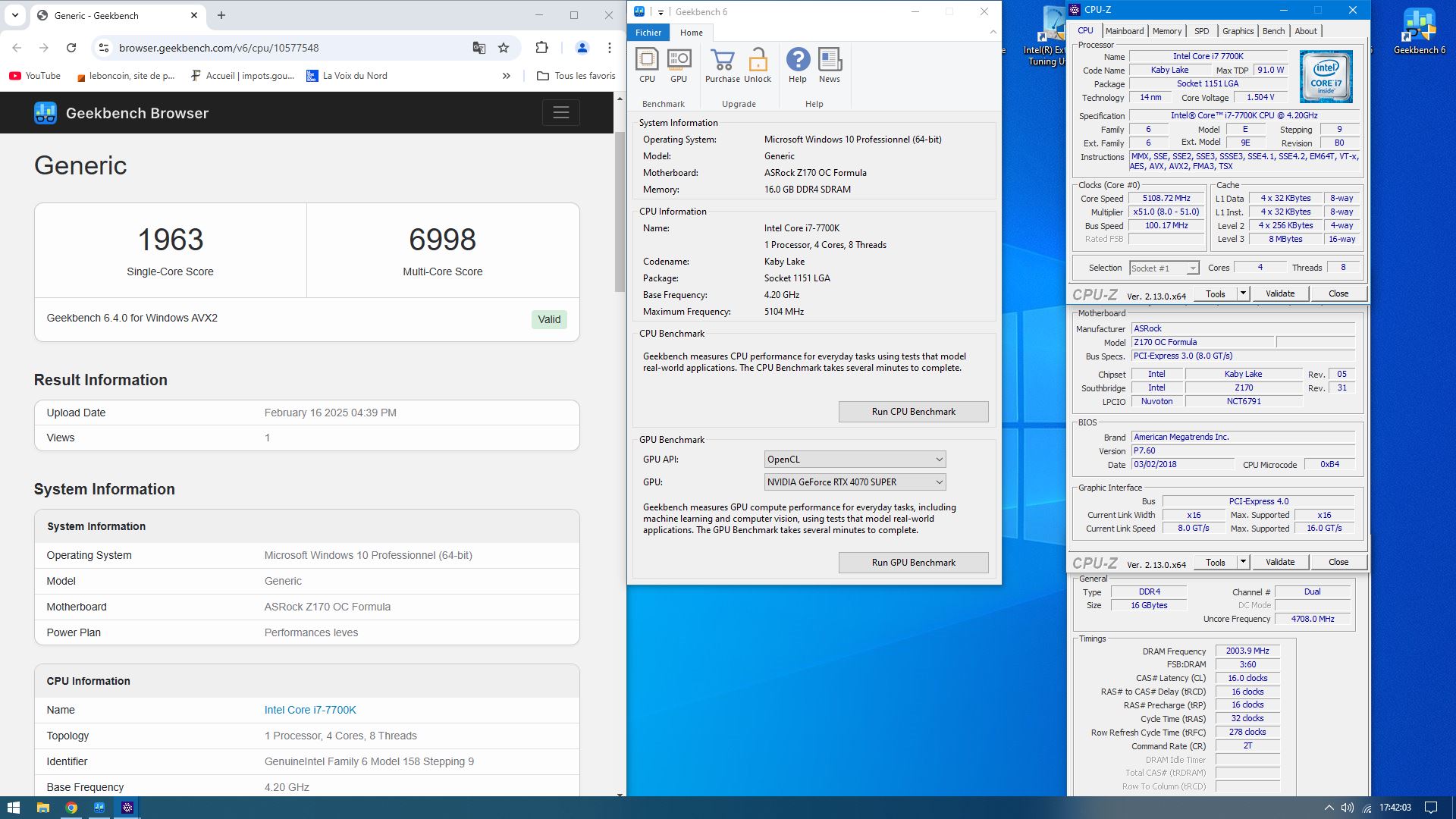Click CPU-Z icon in the taskbar
The image size is (1456, 819).
[127, 808]
